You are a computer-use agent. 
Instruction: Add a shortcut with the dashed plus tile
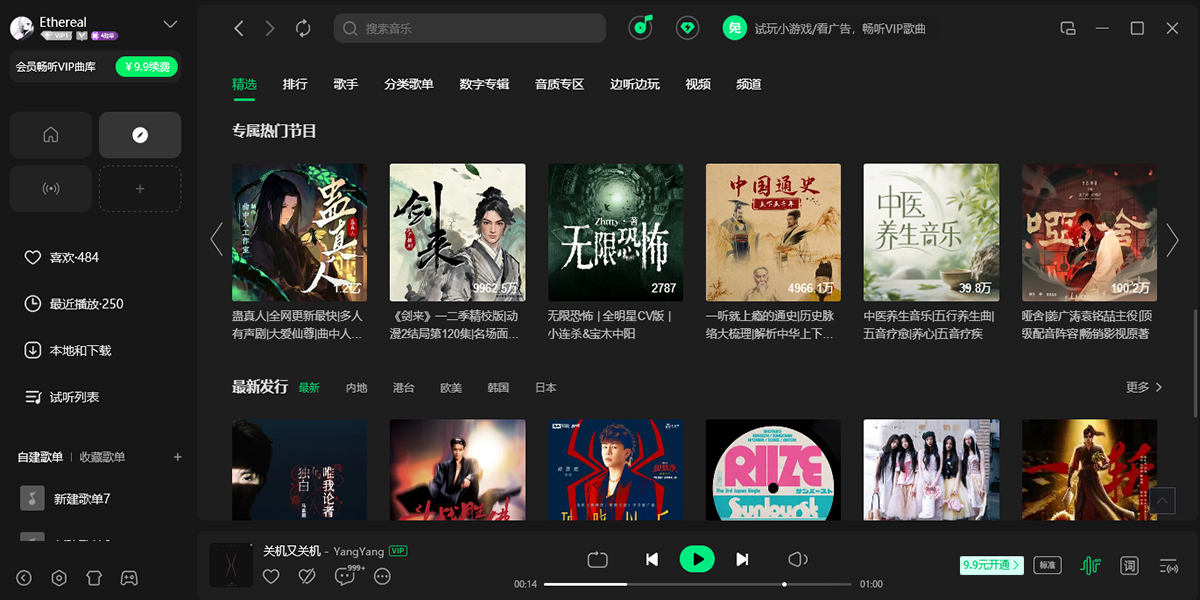140,188
